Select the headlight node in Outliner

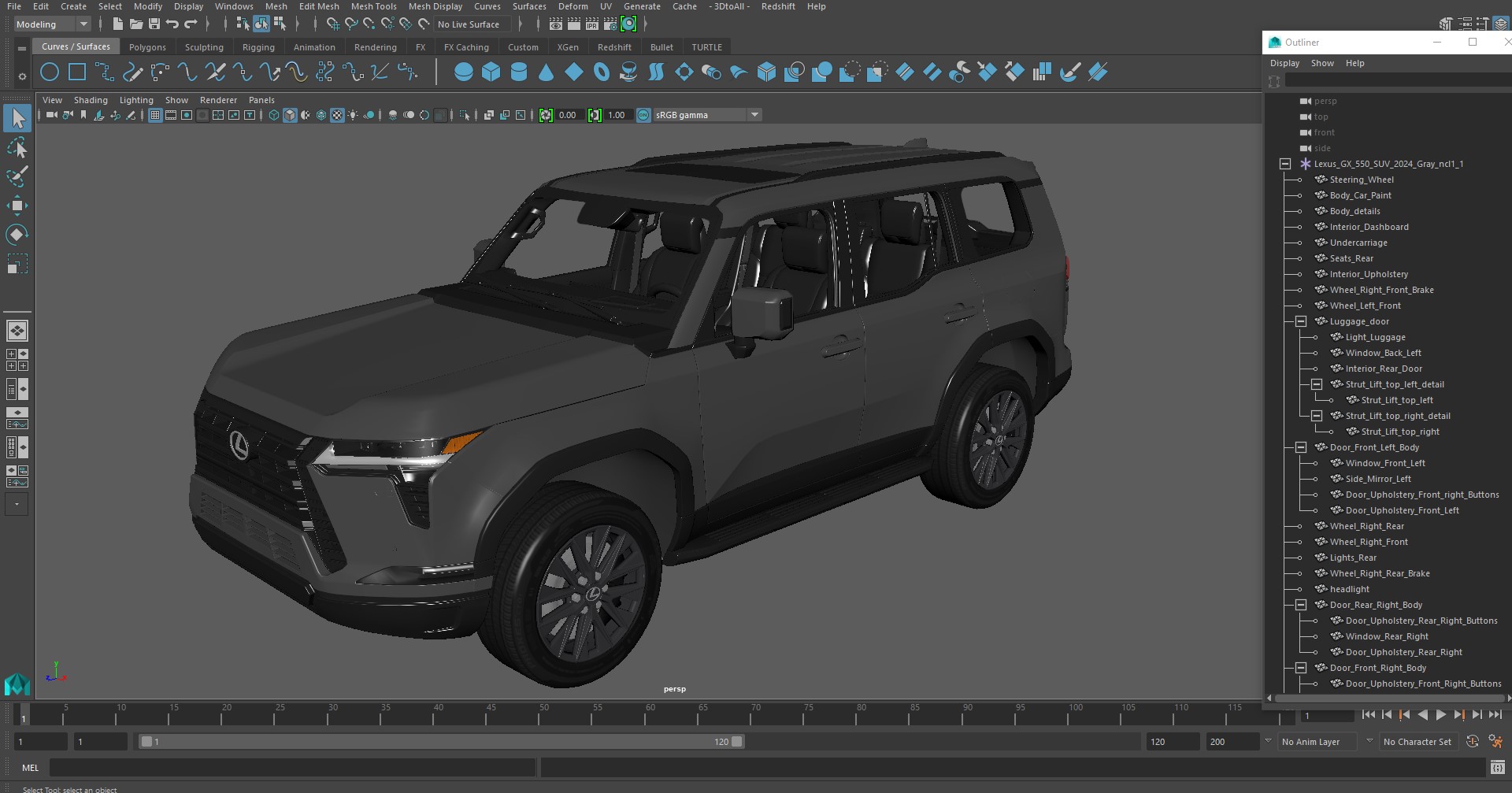click(x=1349, y=589)
